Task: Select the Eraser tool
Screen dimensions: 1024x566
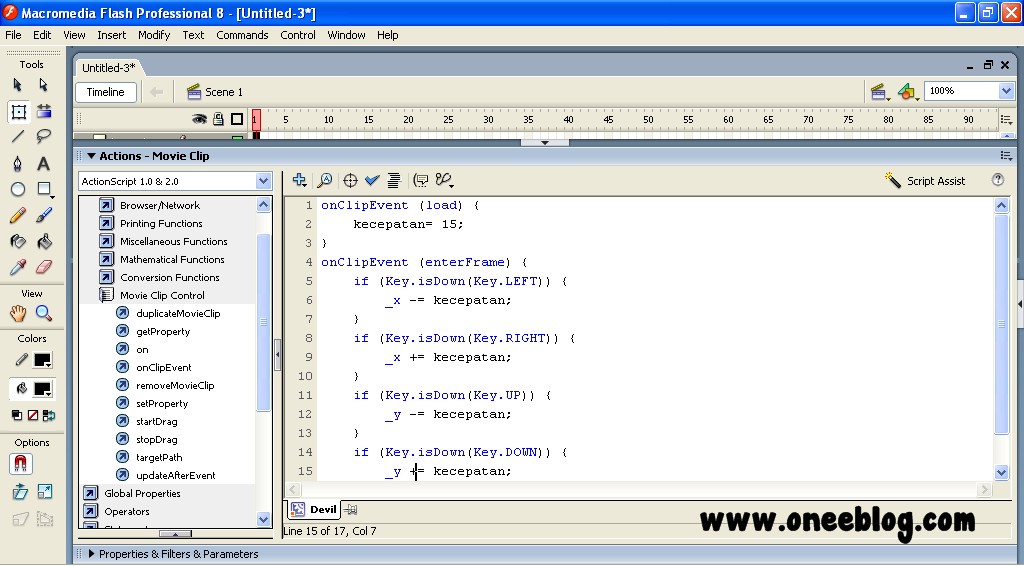Action: [43, 267]
